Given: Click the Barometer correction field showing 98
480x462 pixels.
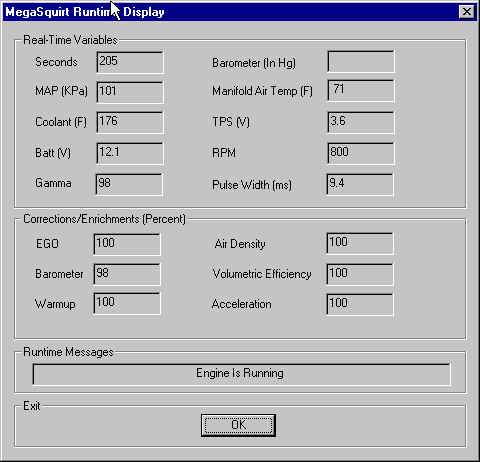Looking at the screenshot, I should pos(127,274).
